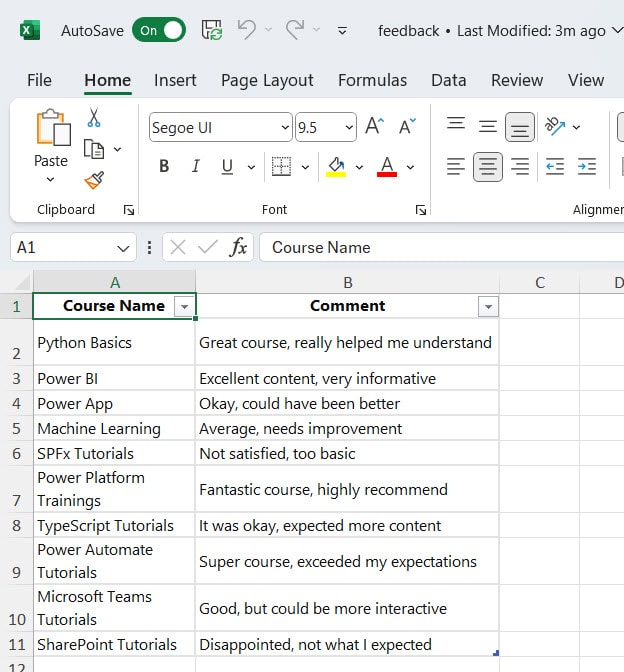Click the Paste clipboard icon

pos(52,127)
